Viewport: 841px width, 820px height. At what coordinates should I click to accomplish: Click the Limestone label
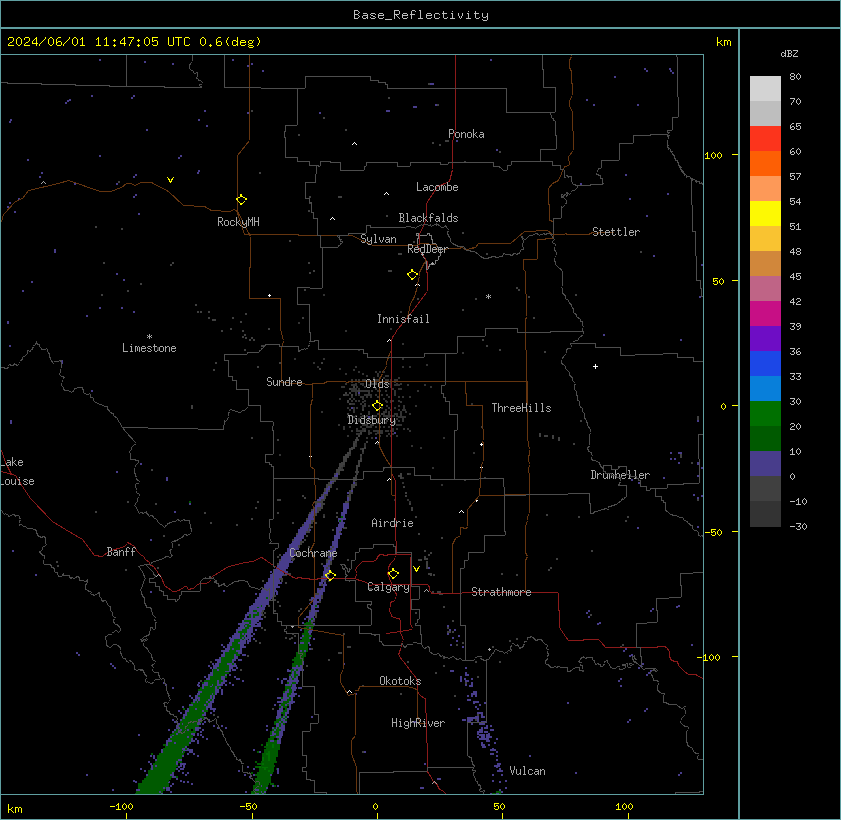149,348
